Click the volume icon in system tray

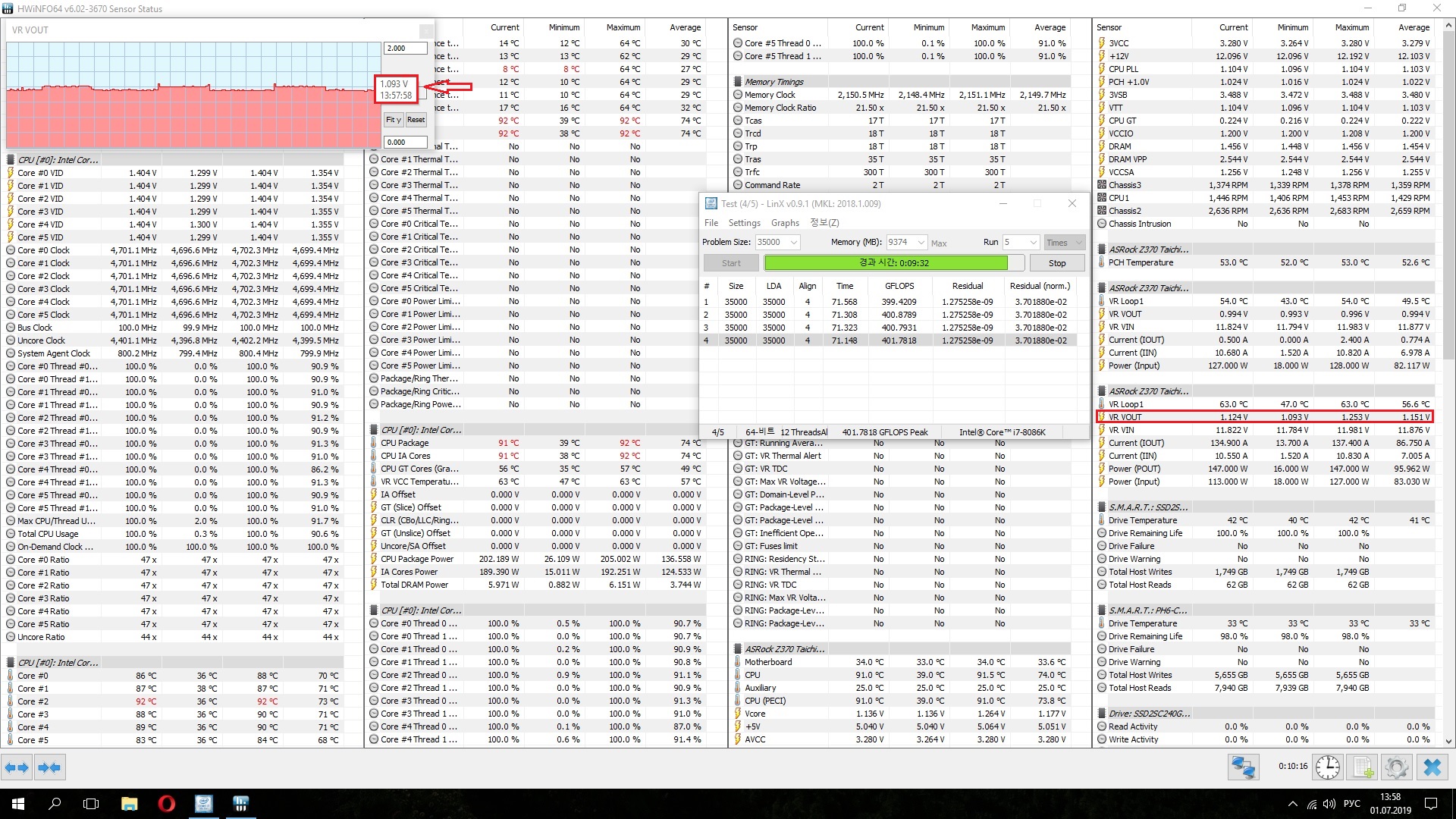[x=1329, y=804]
